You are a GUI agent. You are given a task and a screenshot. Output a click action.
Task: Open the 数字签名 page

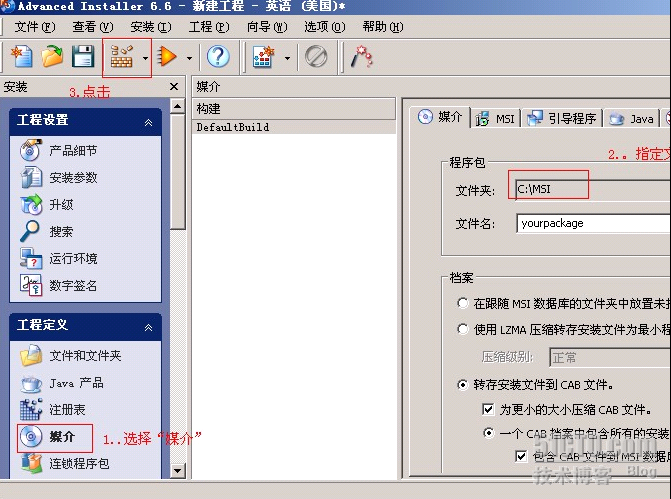[59, 285]
